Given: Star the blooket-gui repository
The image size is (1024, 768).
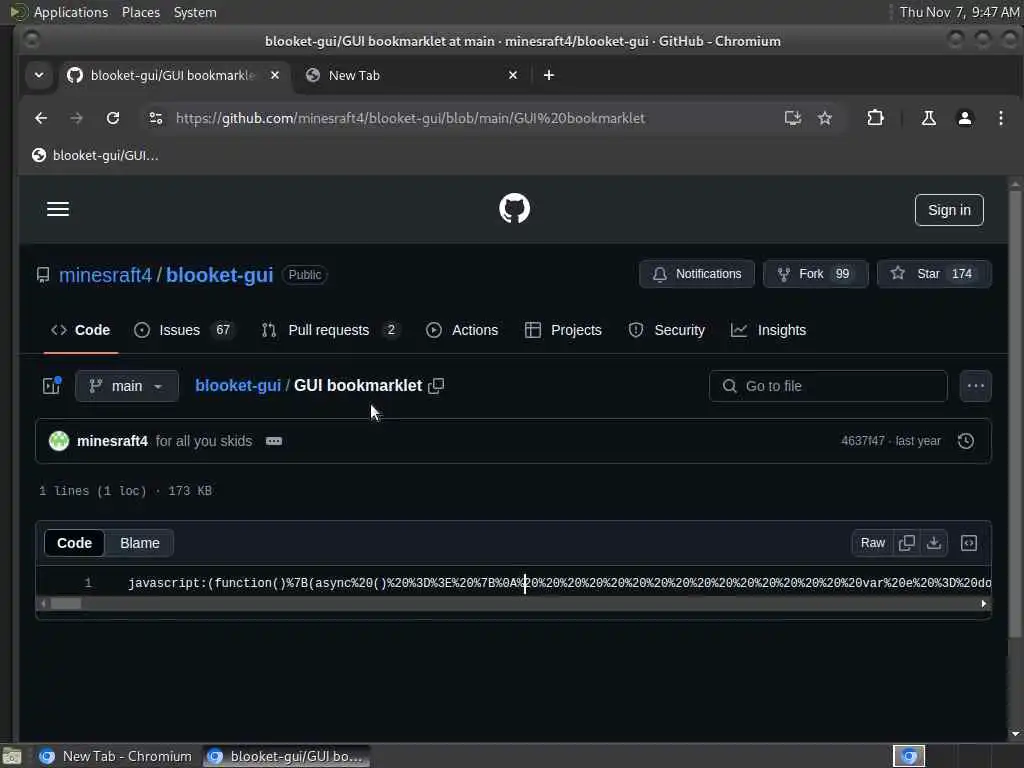Looking at the screenshot, I should click(934, 274).
